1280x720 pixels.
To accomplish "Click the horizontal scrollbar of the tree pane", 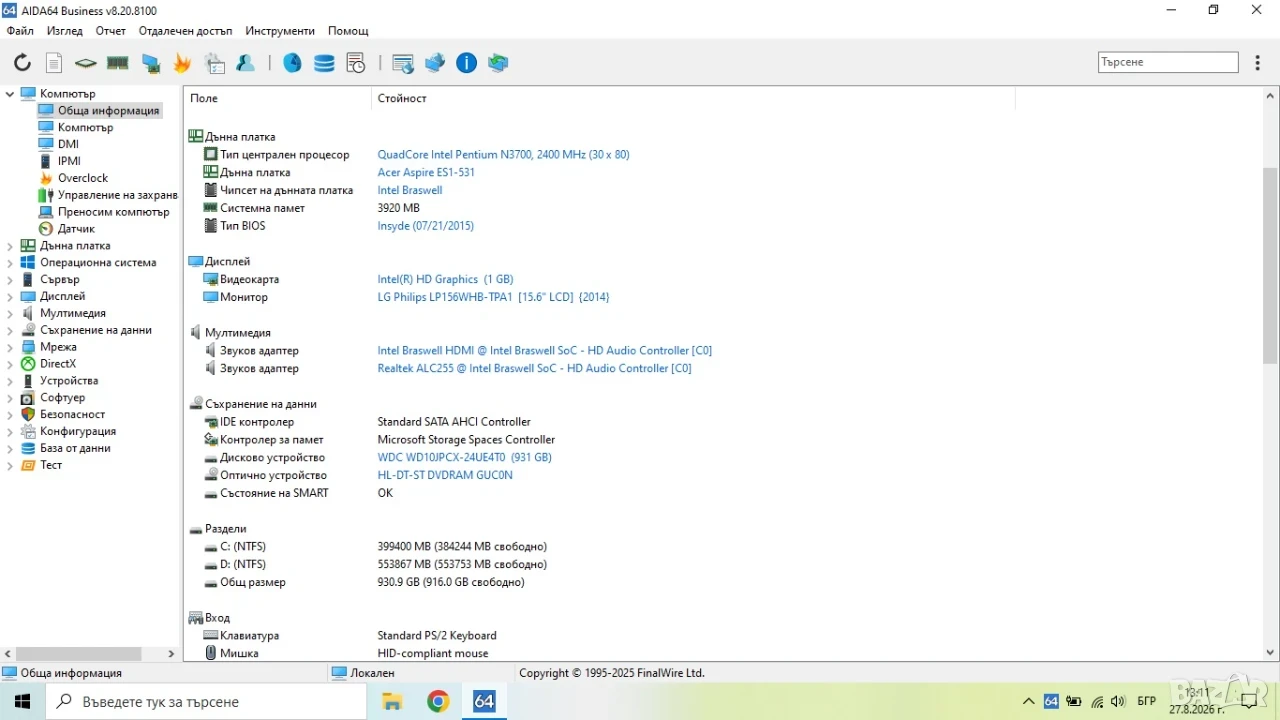I will [x=81, y=653].
